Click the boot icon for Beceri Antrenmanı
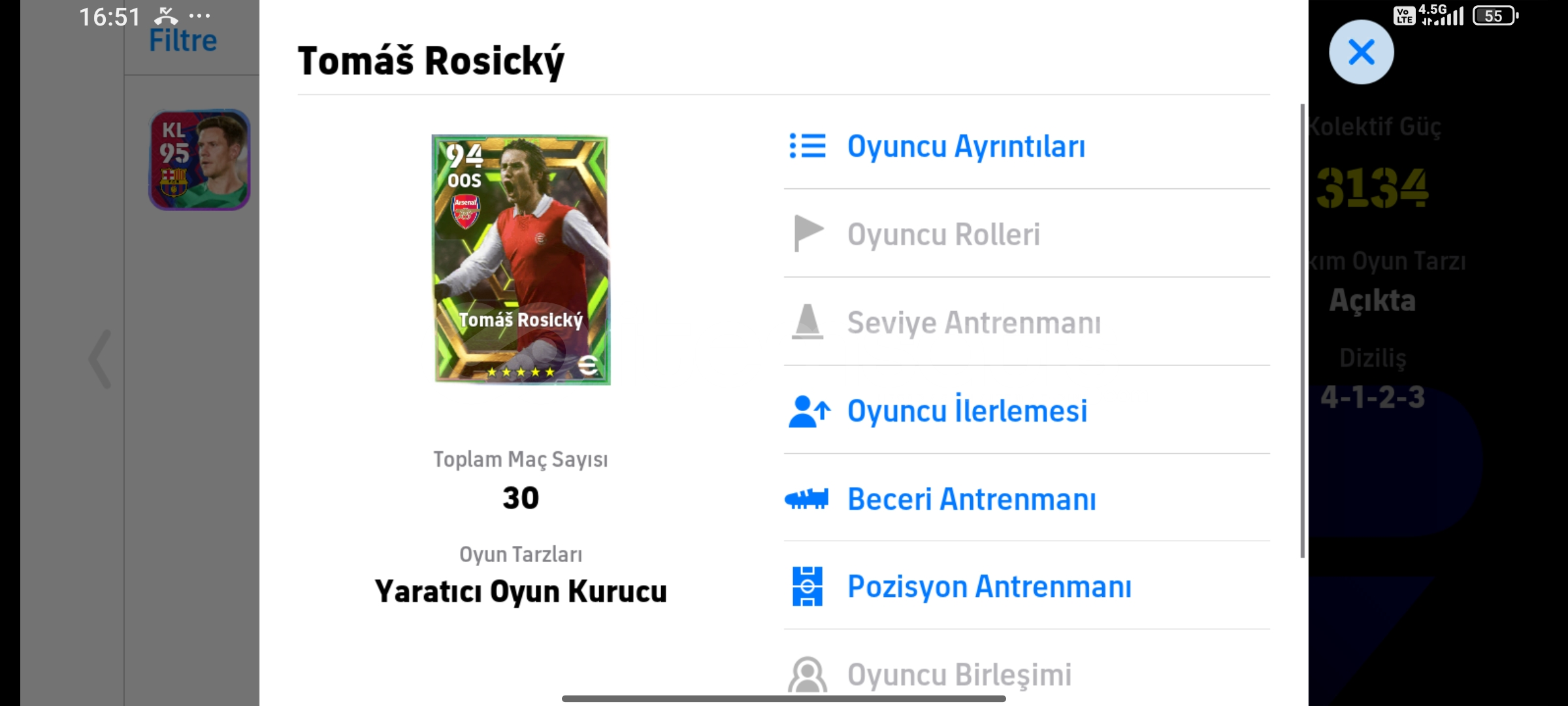 click(807, 499)
